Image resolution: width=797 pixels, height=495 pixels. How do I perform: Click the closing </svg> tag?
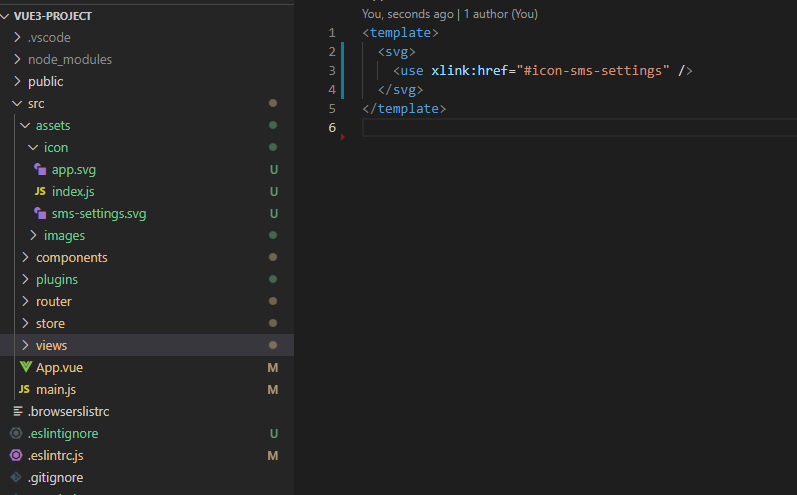click(400, 90)
